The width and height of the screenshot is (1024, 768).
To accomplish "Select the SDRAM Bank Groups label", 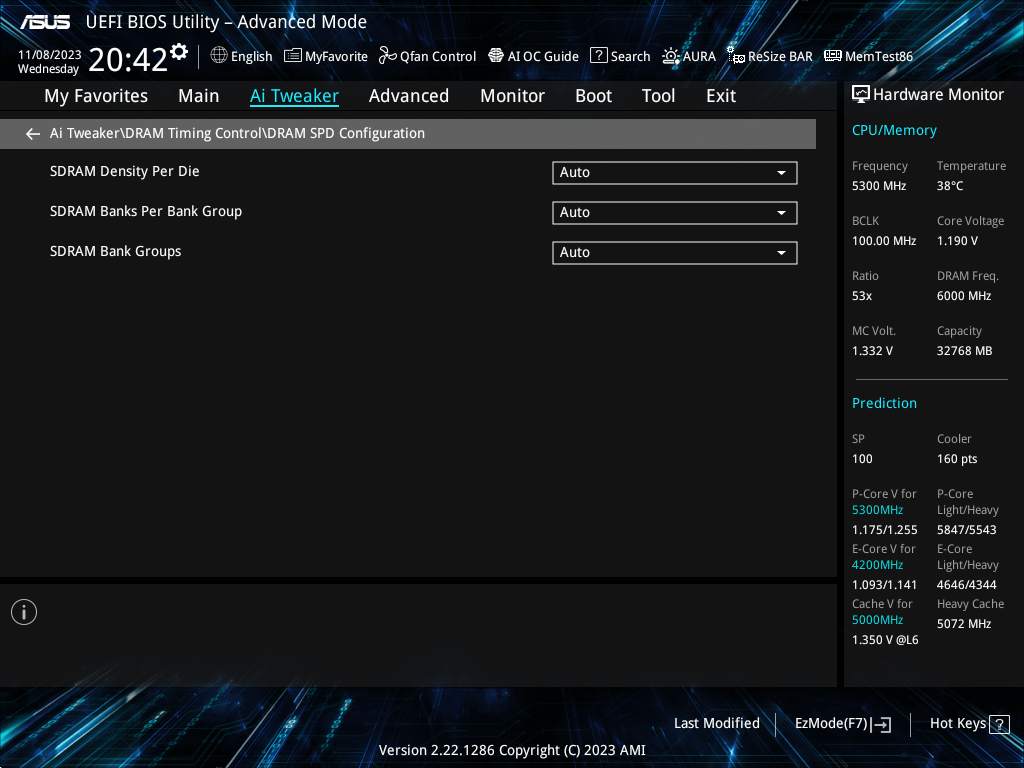I will (x=116, y=251).
